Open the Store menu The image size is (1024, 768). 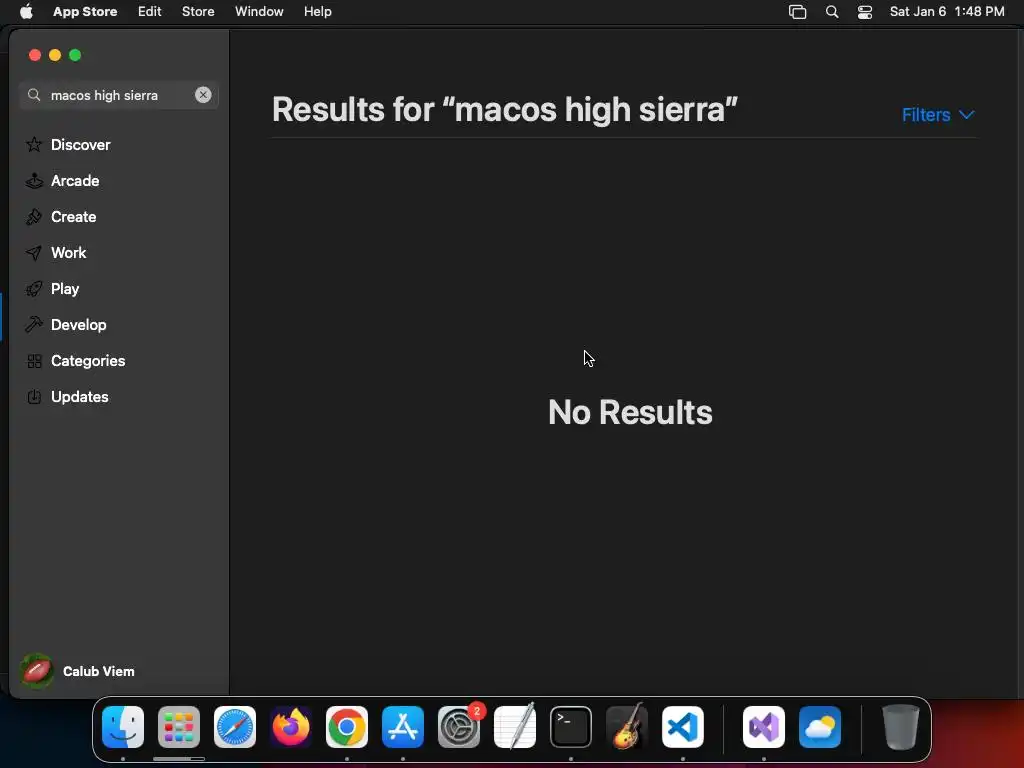tap(198, 12)
